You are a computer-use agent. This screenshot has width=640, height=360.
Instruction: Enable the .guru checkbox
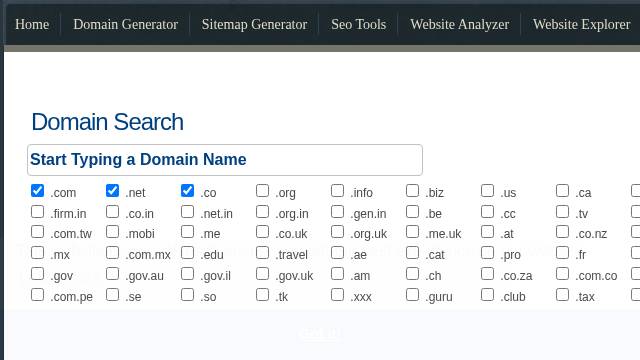pos(413,295)
